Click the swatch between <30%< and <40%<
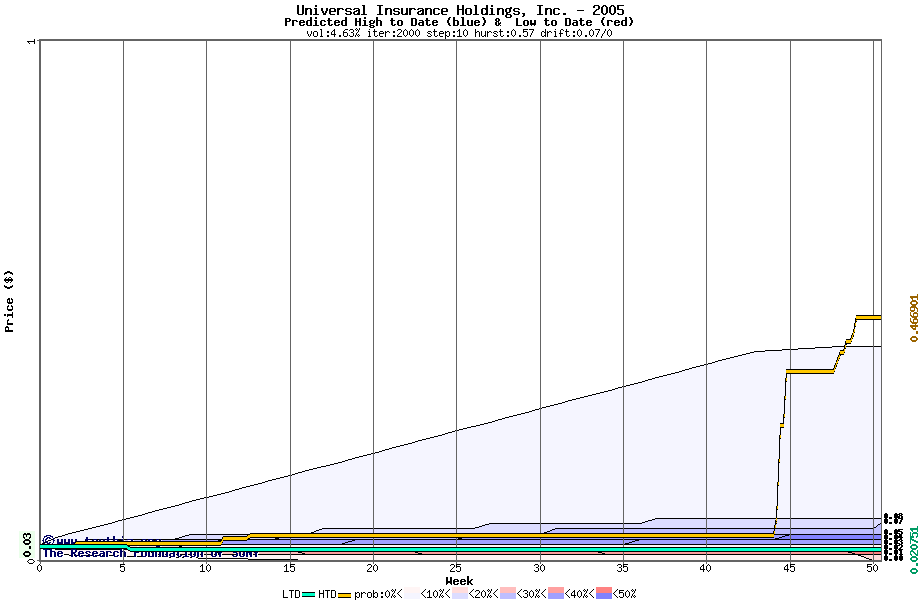The height and width of the screenshot is (600, 920). coord(556,593)
